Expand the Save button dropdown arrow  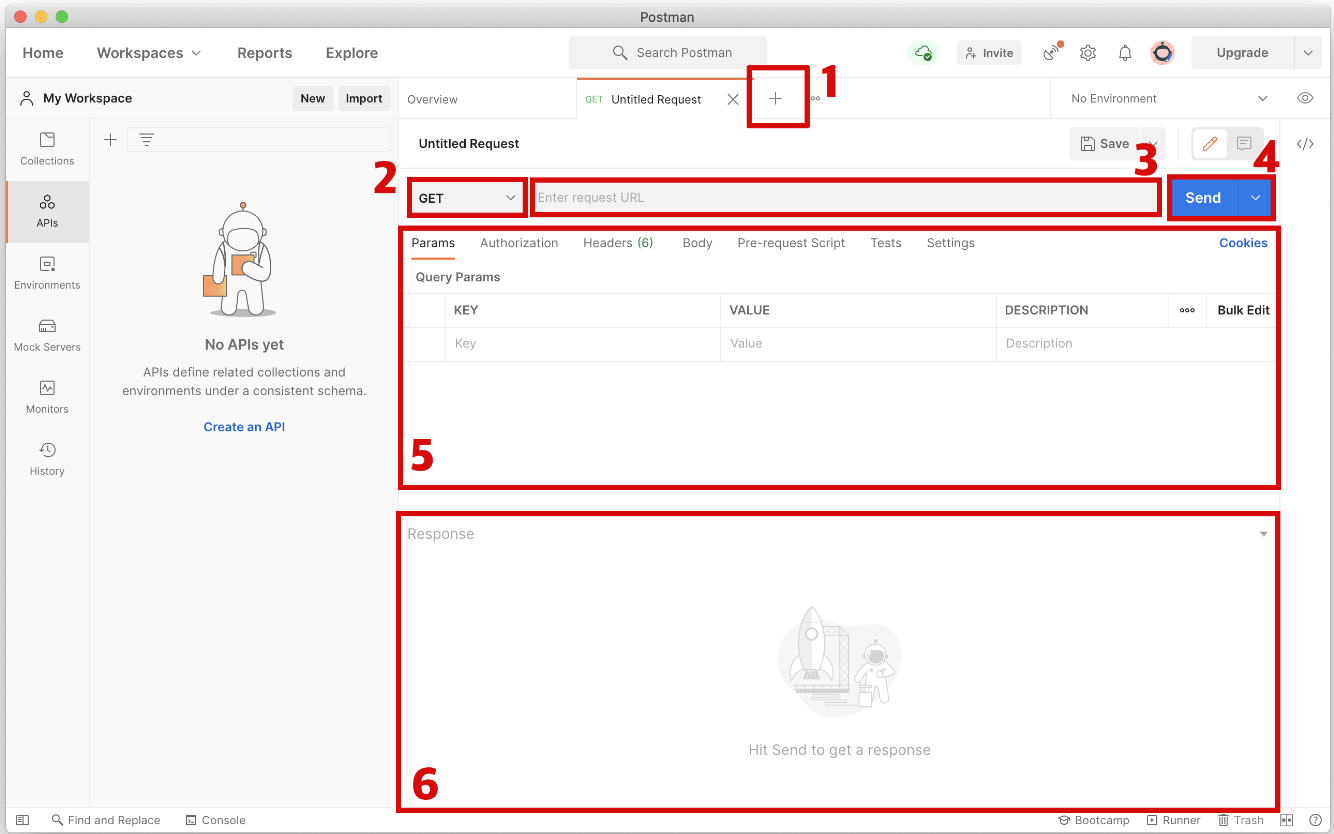click(x=1151, y=144)
